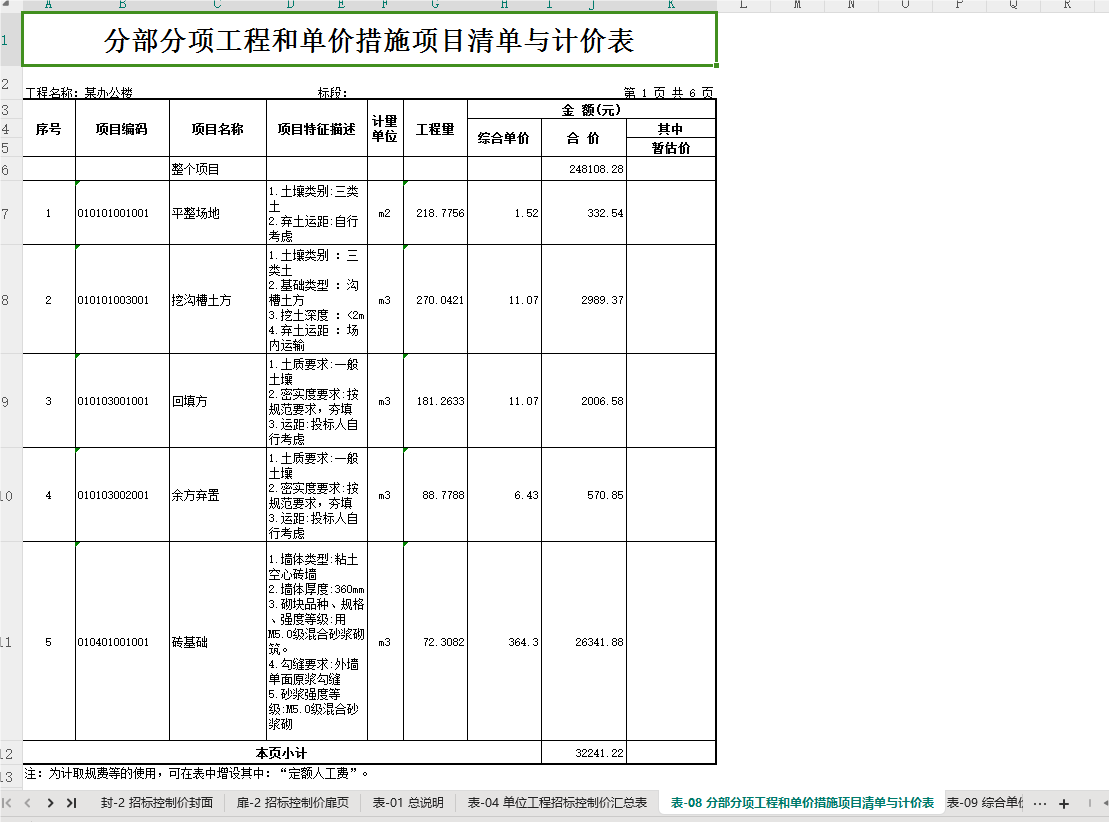Select column K by its header
1109x822 pixels.
pos(671,5)
